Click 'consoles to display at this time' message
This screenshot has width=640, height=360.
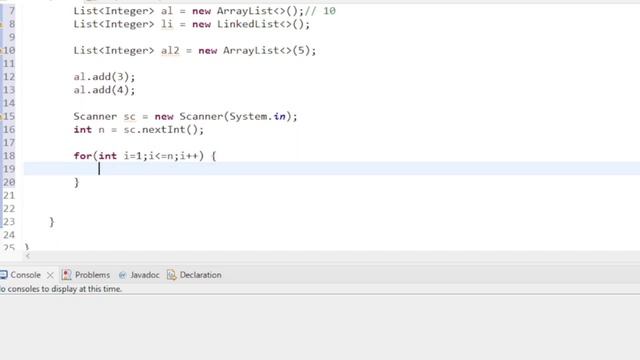click(64, 289)
